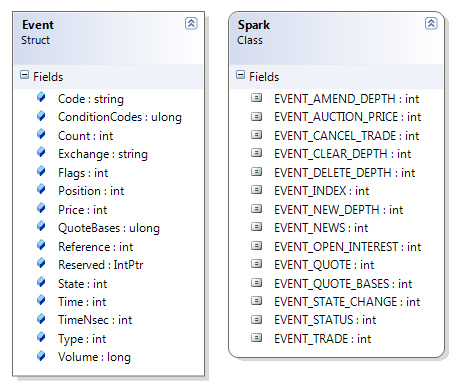
Task: Select the Position : int field
Action: (x=91, y=191)
